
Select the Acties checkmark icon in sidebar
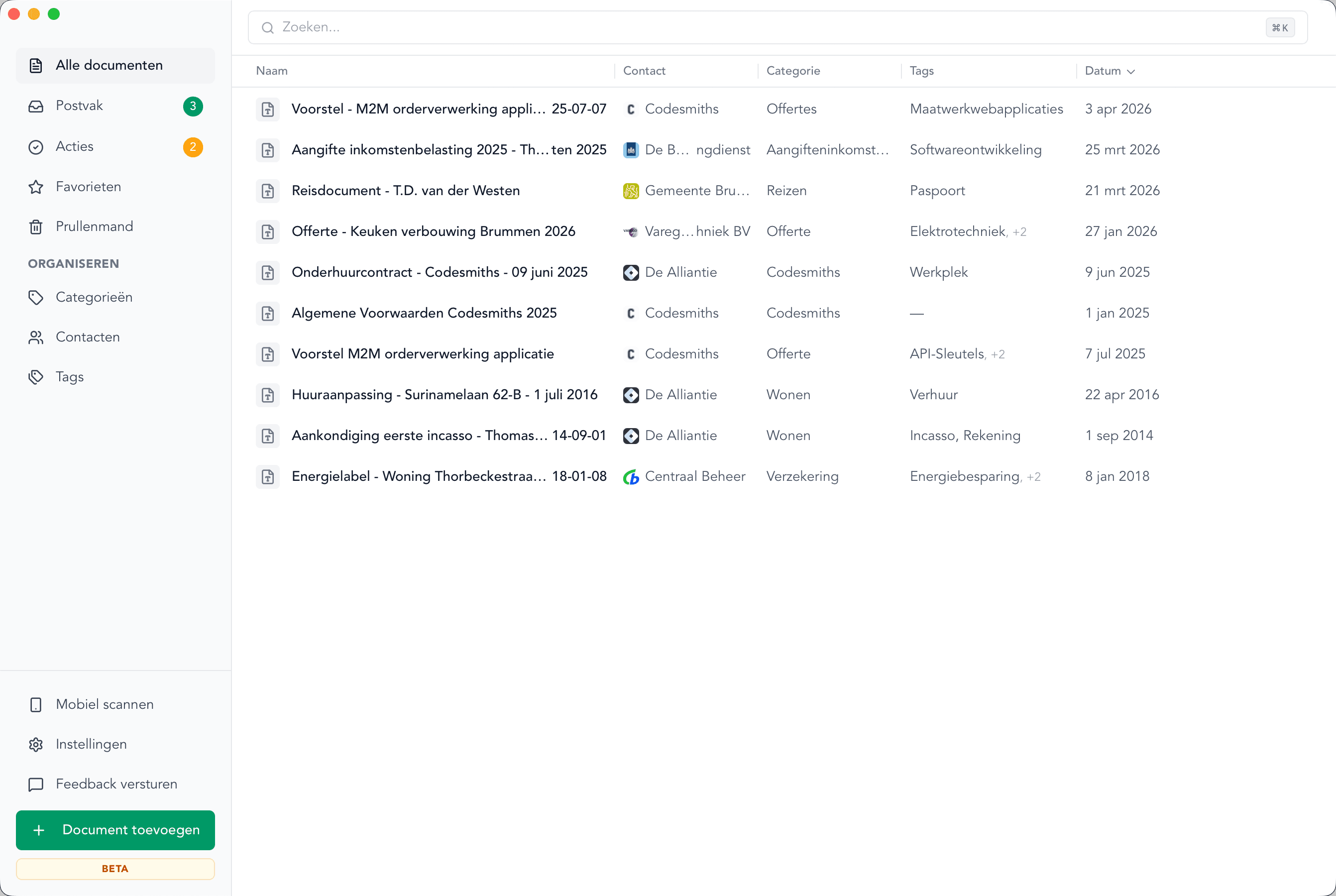[x=36, y=146]
